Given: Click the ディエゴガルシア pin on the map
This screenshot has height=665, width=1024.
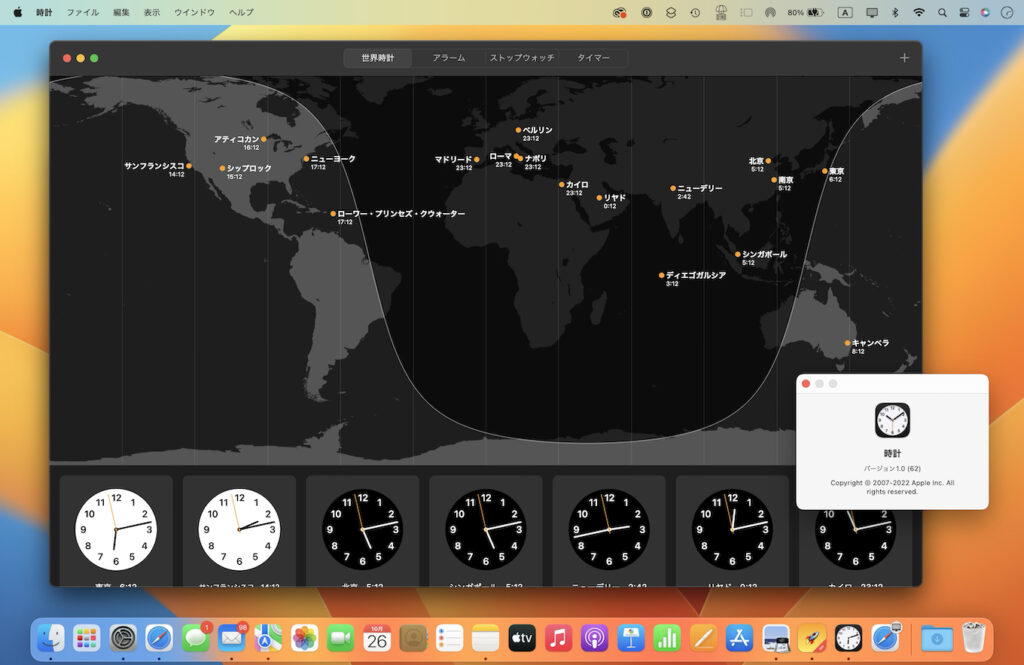Looking at the screenshot, I should click(x=660, y=273).
